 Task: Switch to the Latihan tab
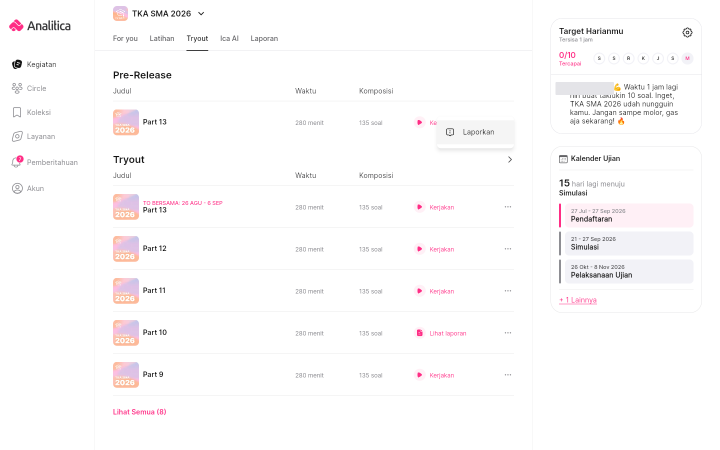coord(162,39)
